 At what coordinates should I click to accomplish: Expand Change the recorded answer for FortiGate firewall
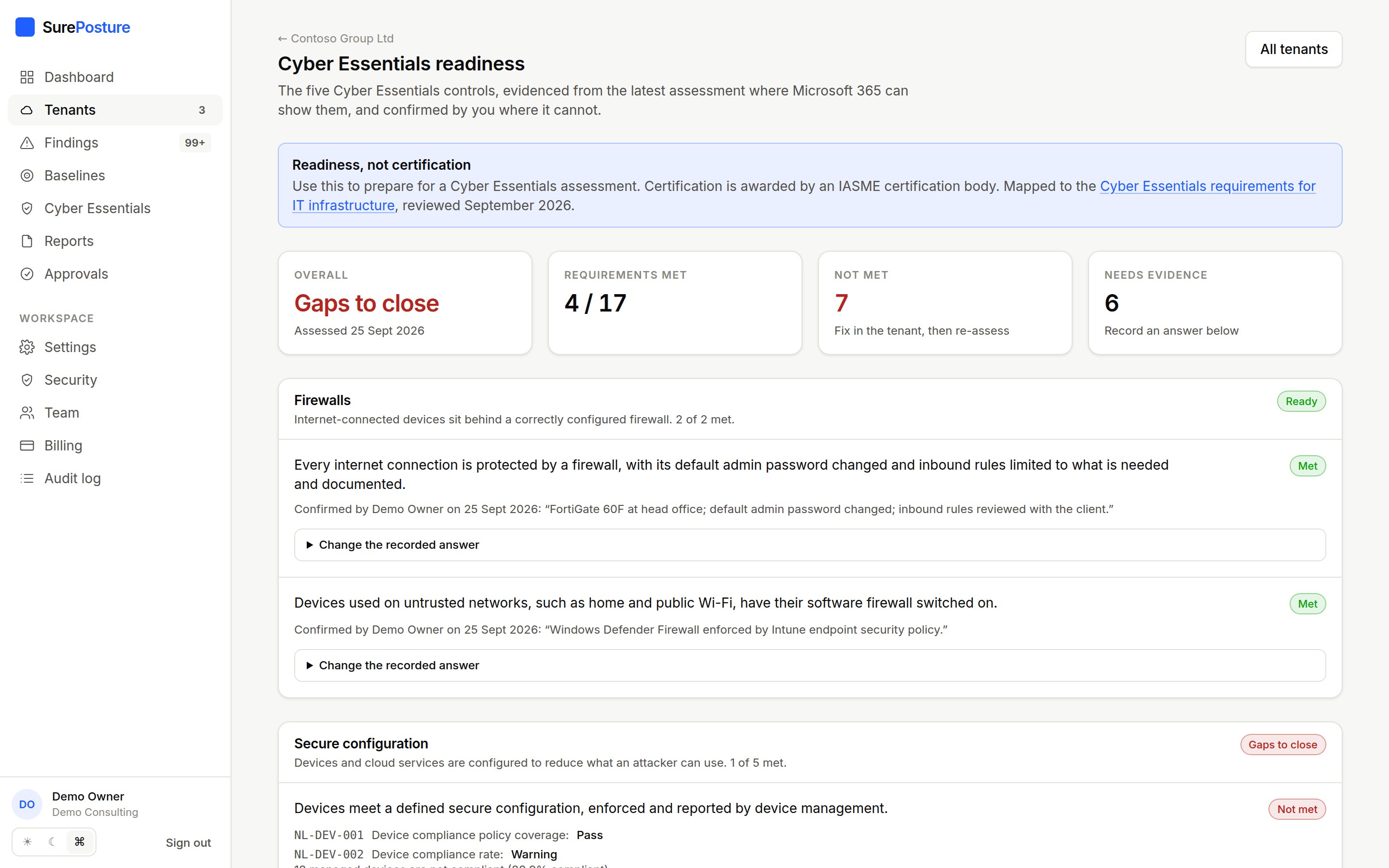pyautogui.click(x=810, y=545)
